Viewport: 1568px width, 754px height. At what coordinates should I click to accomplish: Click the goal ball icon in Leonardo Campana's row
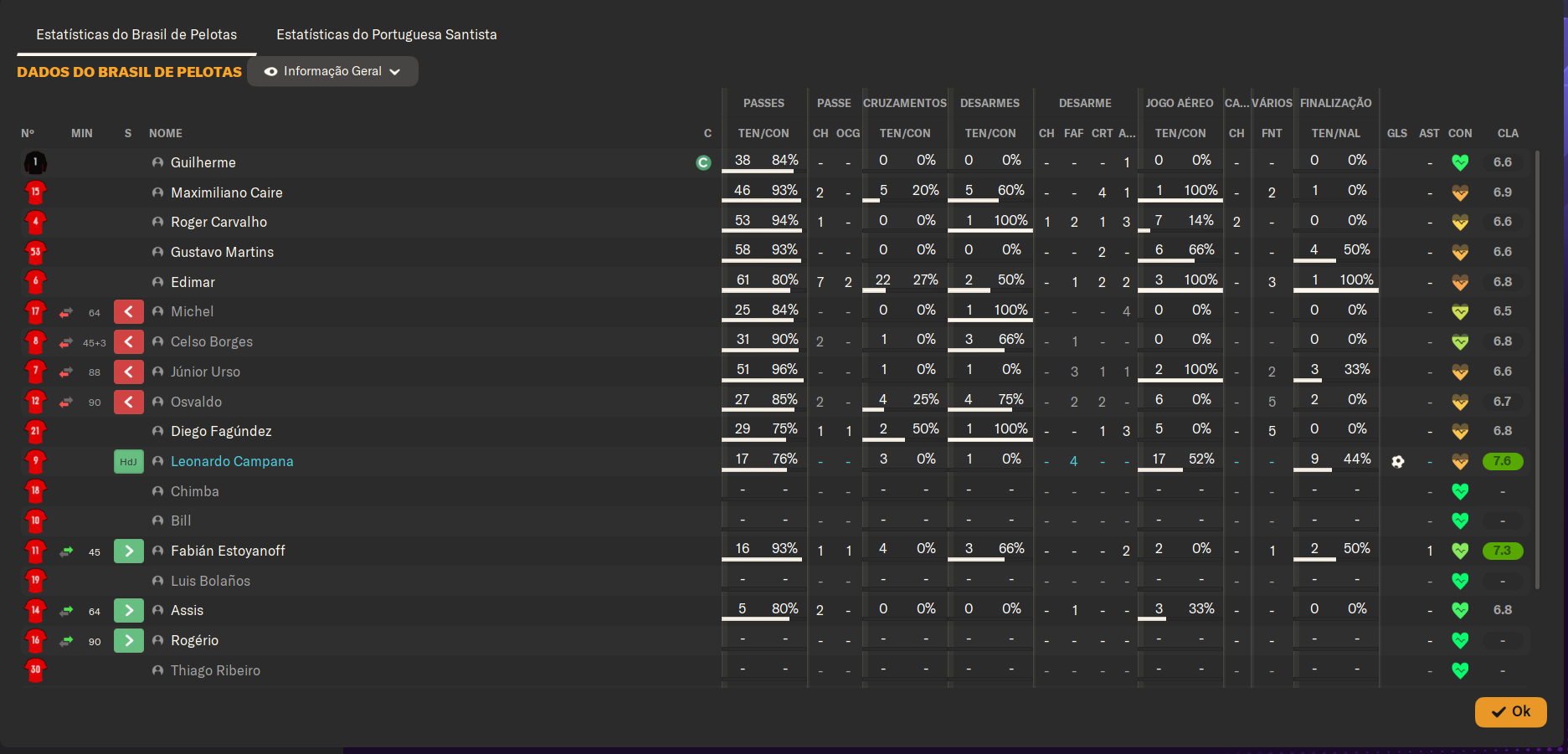coord(1397,461)
